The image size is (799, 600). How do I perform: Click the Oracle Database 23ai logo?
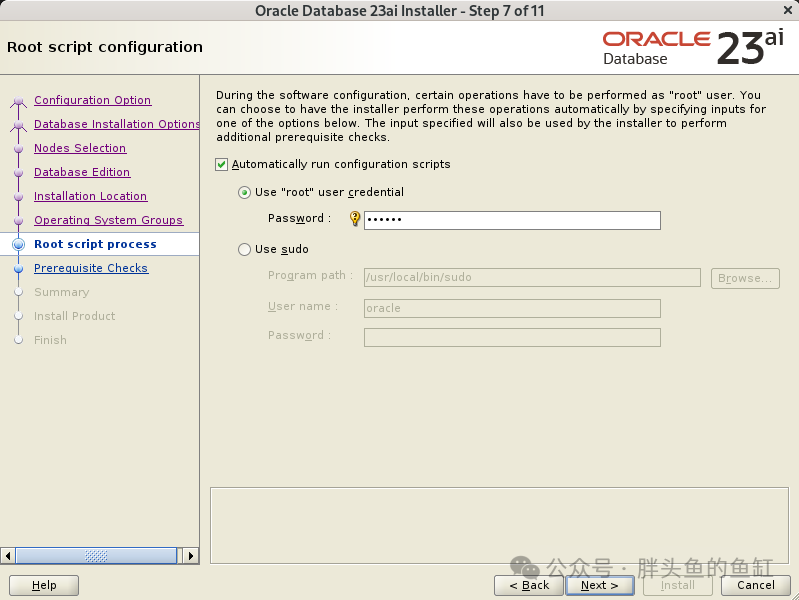[x=694, y=47]
